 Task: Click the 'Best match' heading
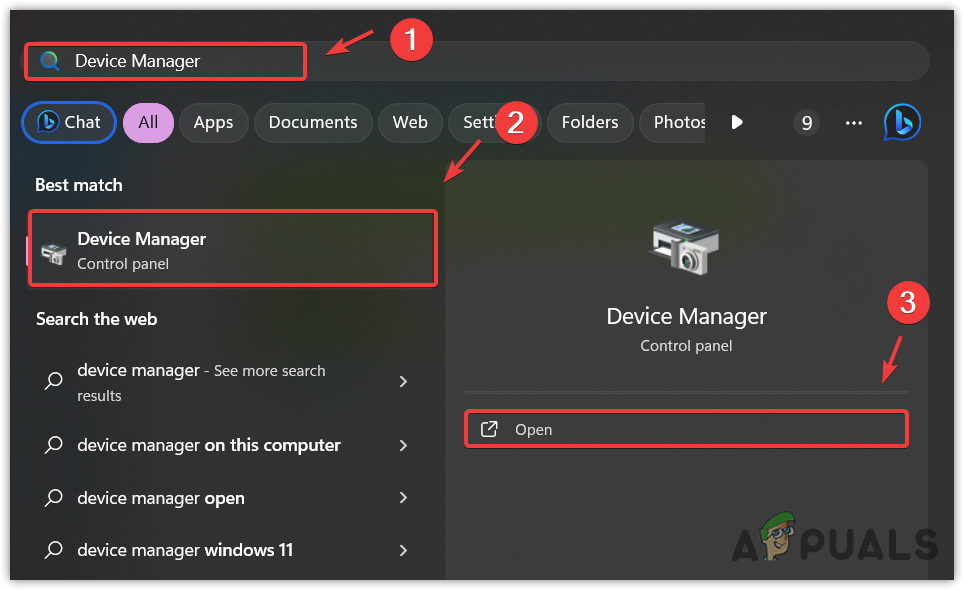79,185
